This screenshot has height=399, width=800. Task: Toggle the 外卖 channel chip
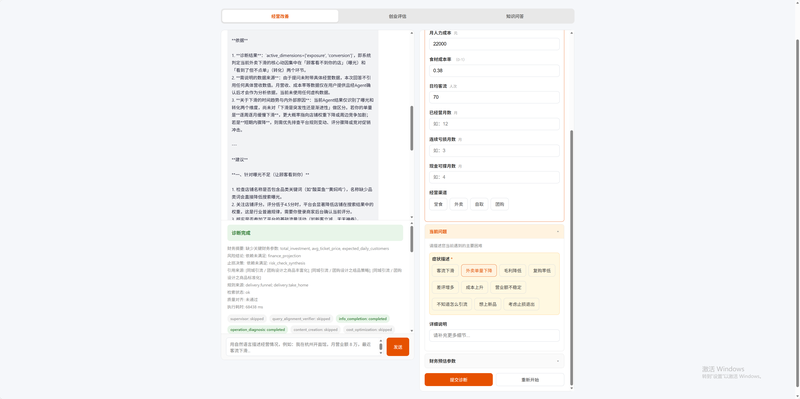pyautogui.click(x=459, y=204)
